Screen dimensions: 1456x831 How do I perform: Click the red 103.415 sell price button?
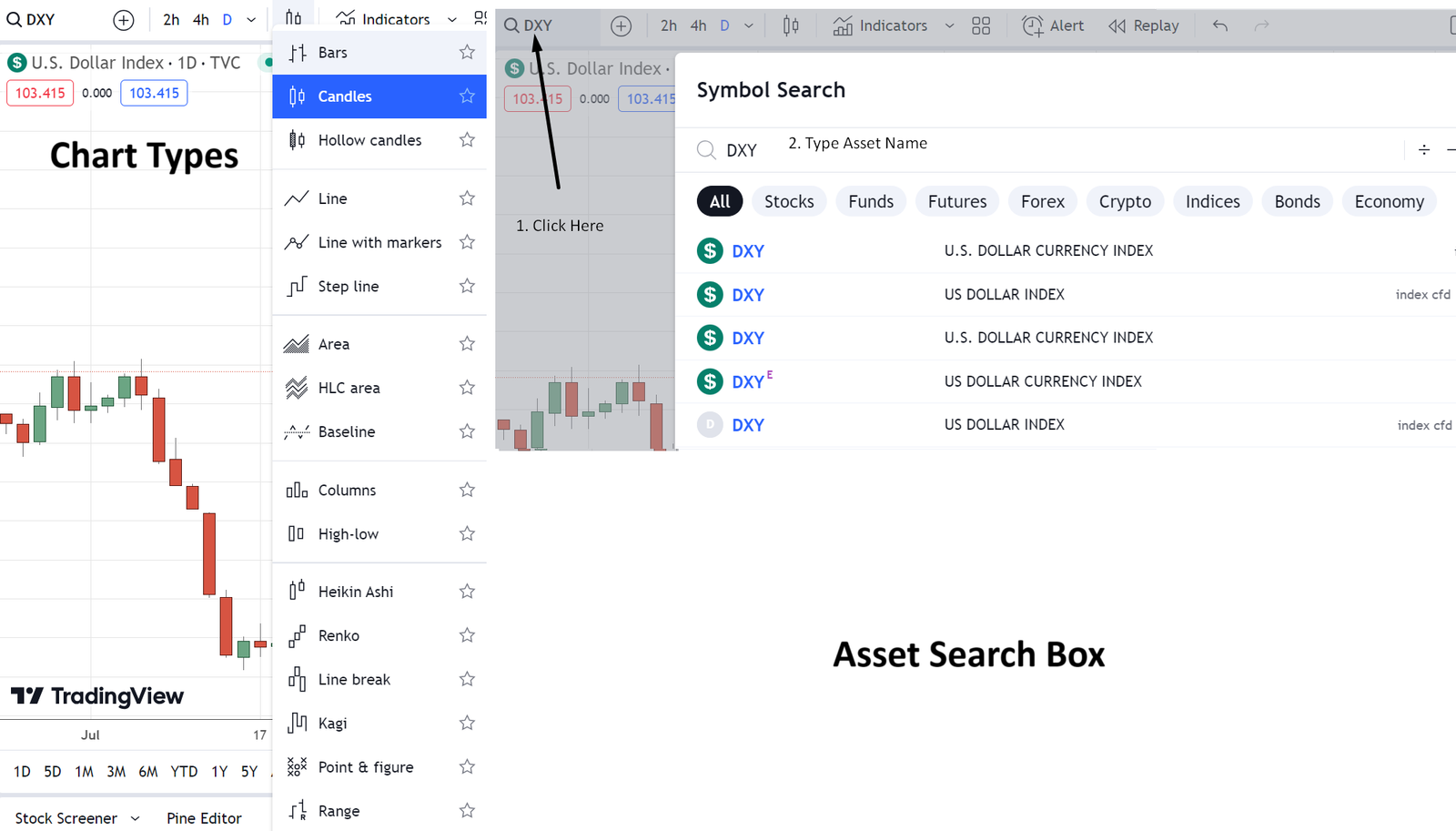click(x=40, y=93)
